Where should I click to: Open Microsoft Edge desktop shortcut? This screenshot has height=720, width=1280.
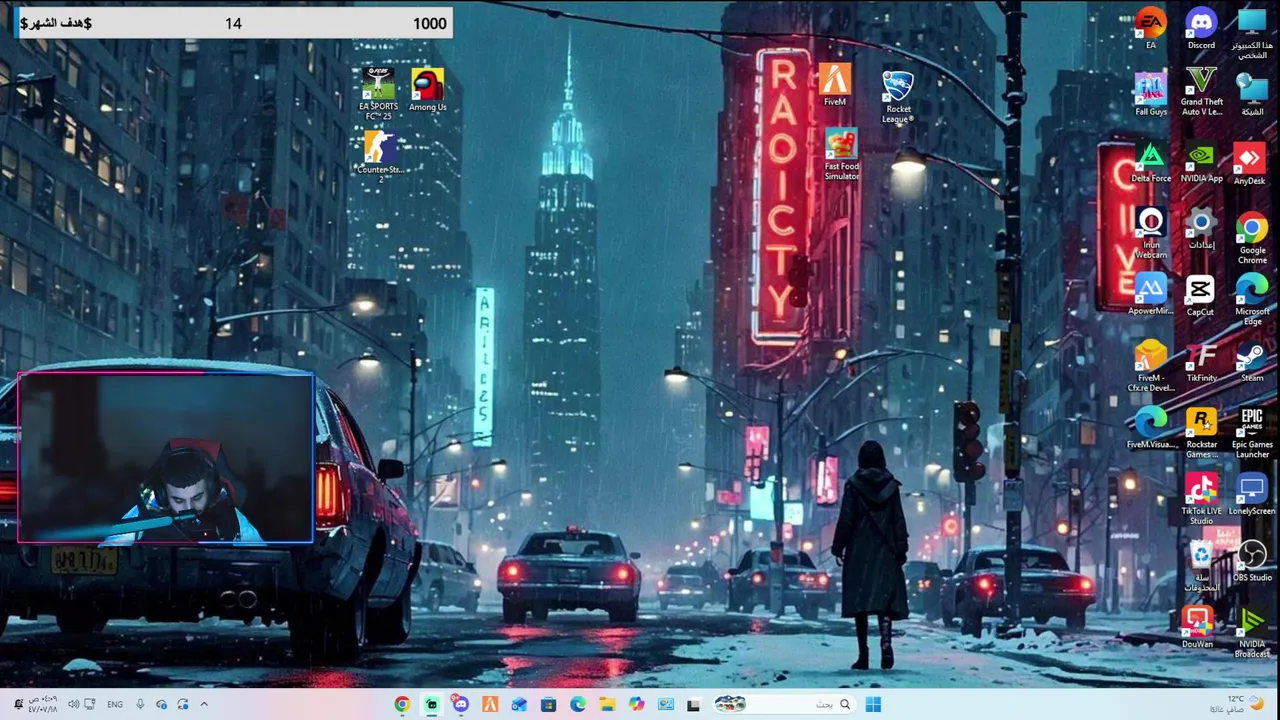[x=1252, y=300]
